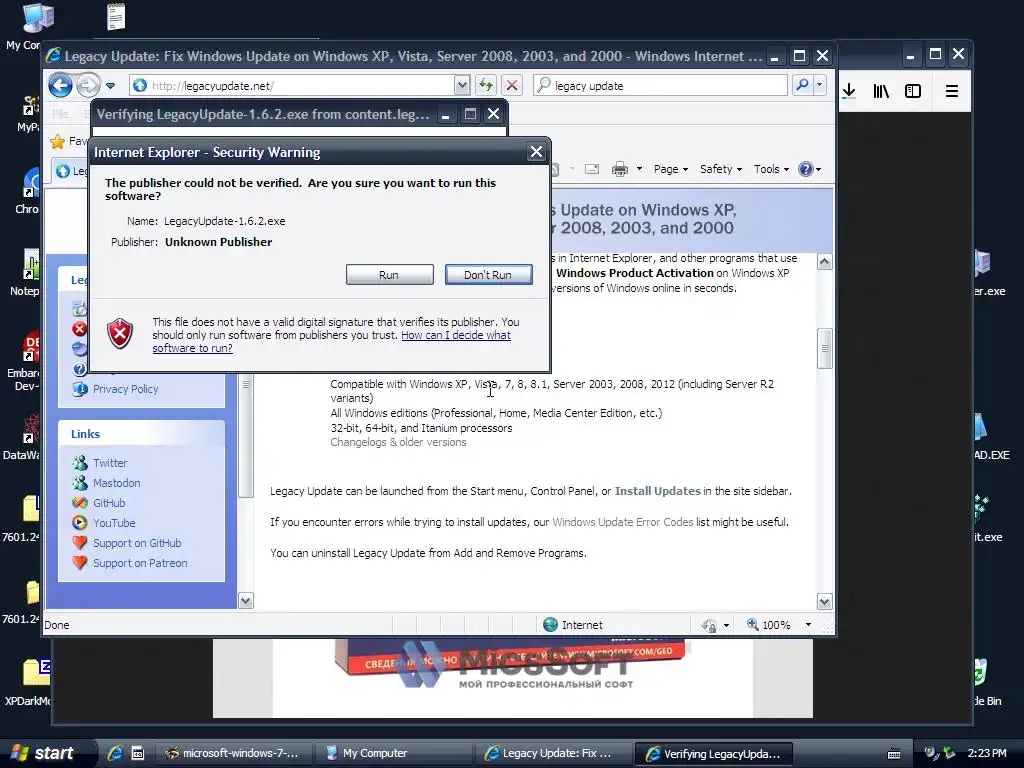Screen dimensions: 1024x768
Task: Click the Internet zone globe icon
Action: click(x=551, y=624)
